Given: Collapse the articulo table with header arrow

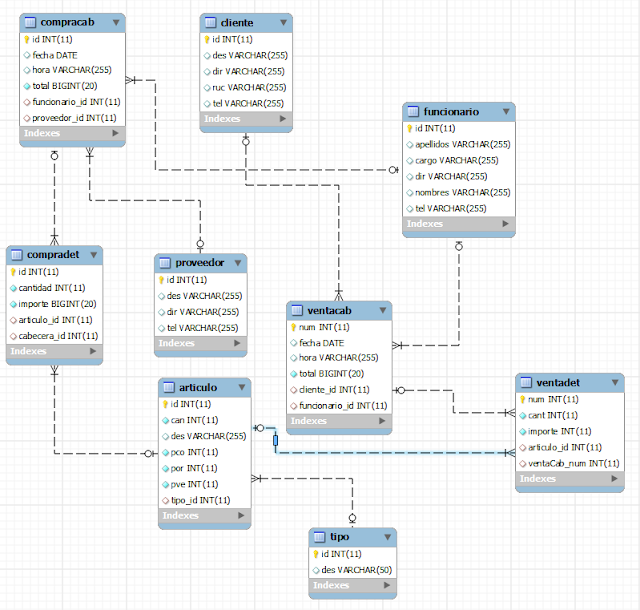Looking at the screenshot, I should [242, 387].
